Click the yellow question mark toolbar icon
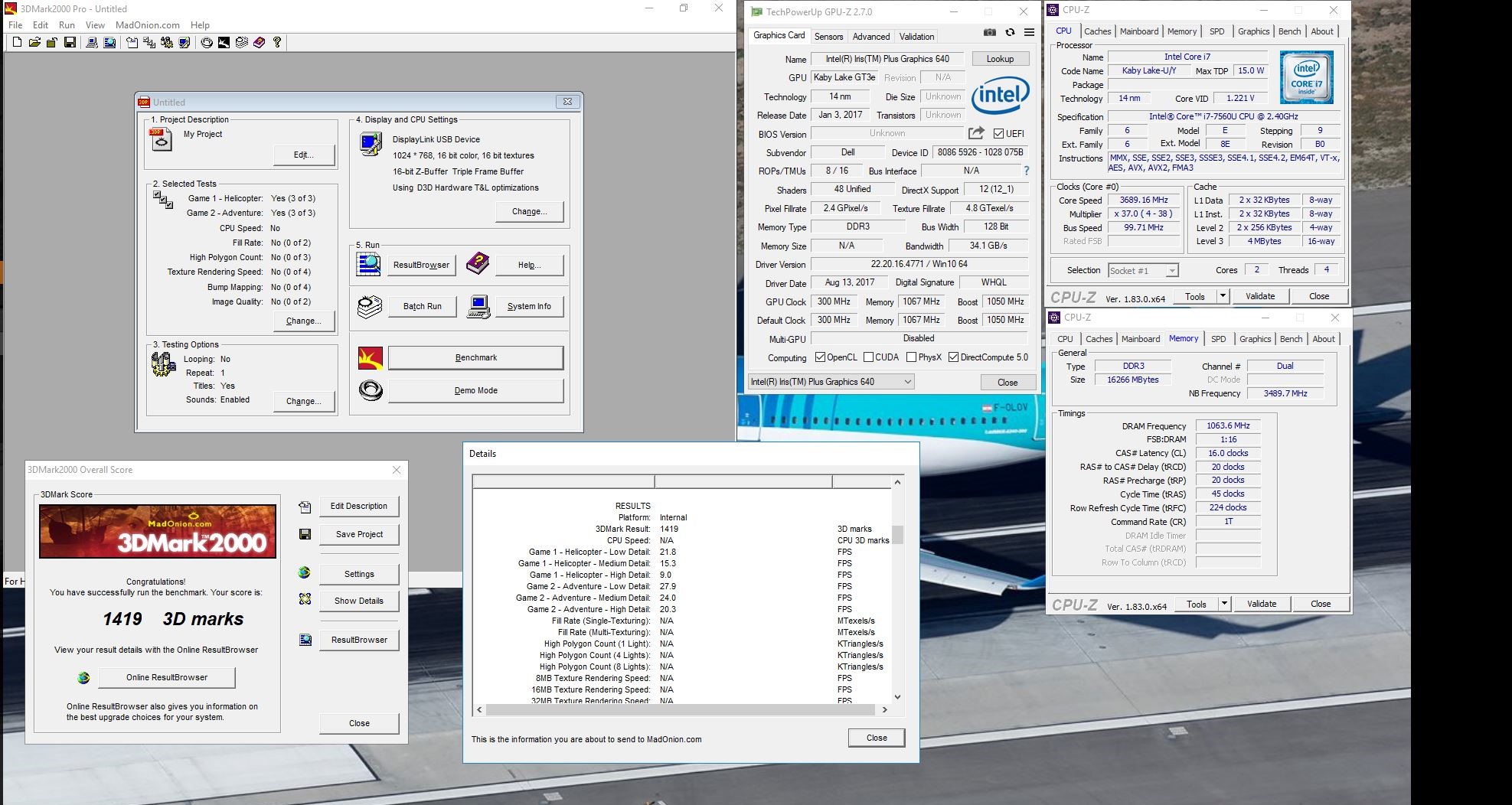Viewport: 1512px width, 805px height. [x=277, y=42]
